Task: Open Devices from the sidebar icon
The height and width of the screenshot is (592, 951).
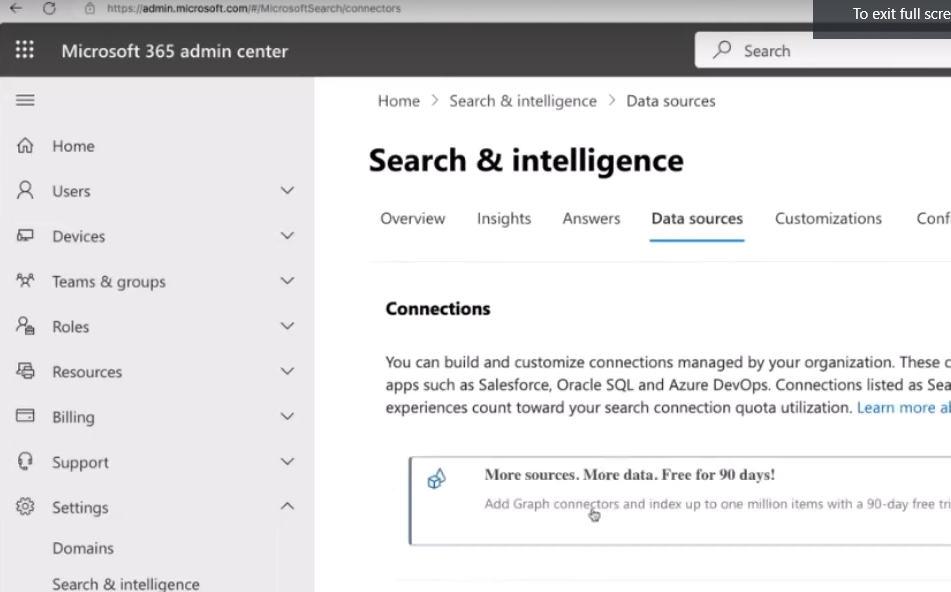Action: (x=23, y=236)
